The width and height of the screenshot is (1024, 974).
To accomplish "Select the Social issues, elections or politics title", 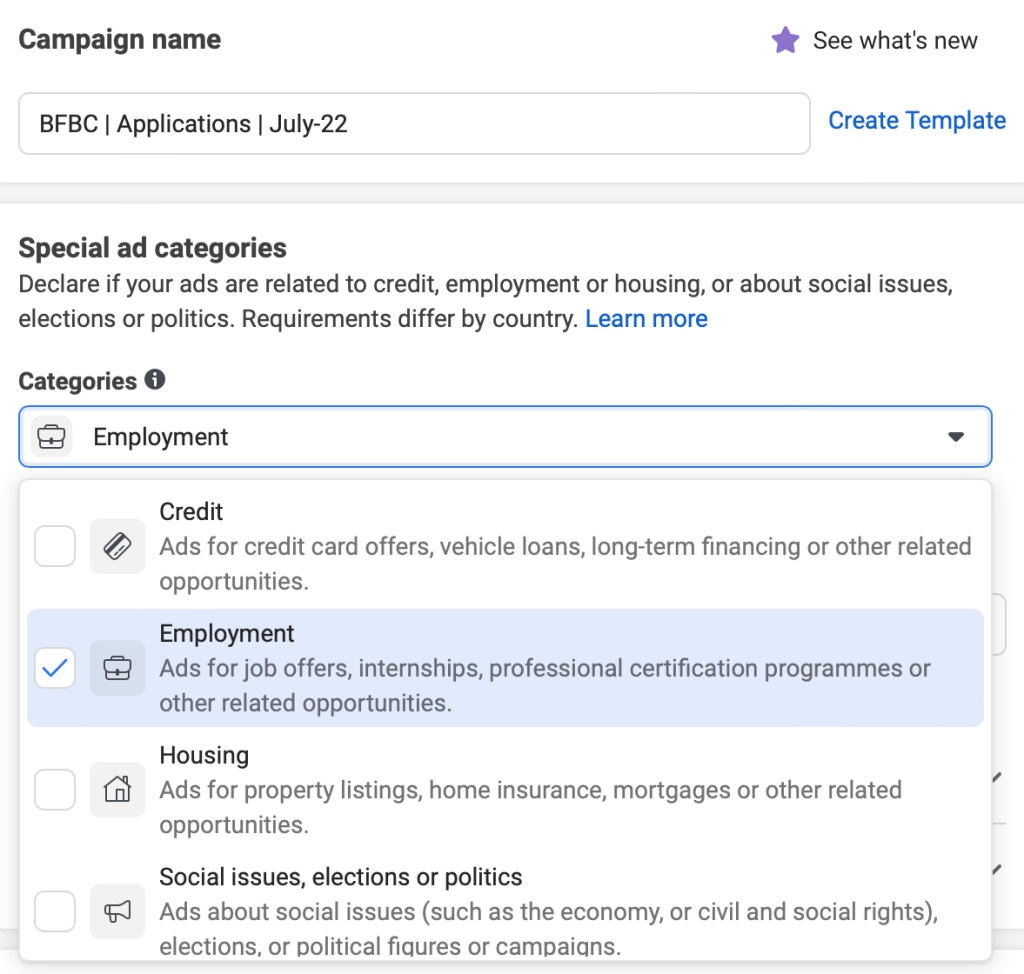I will (340, 878).
